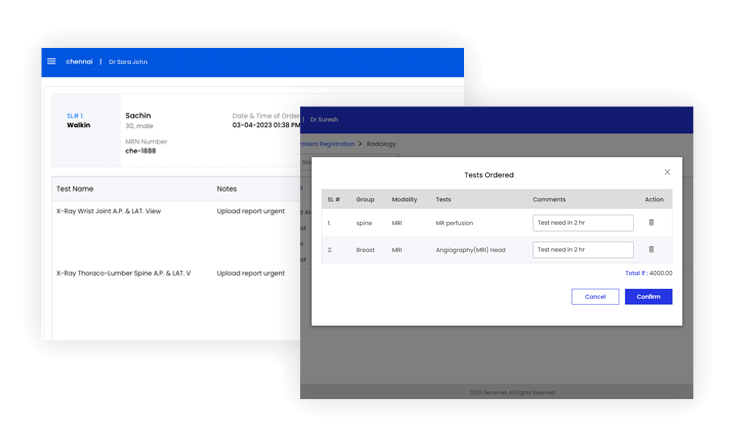Click the MR perfusion test name
Viewport: 732px width, 440px height.
tap(454, 223)
